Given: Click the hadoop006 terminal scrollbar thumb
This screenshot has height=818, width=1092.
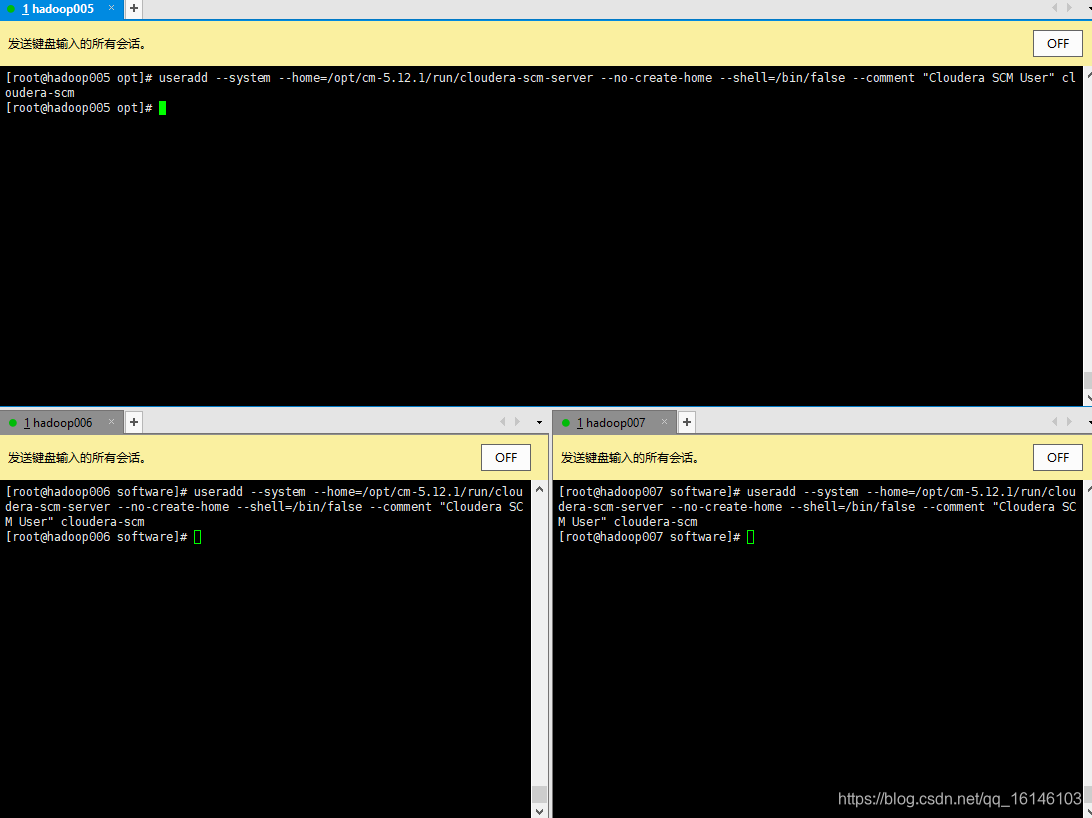Looking at the screenshot, I should [539, 794].
